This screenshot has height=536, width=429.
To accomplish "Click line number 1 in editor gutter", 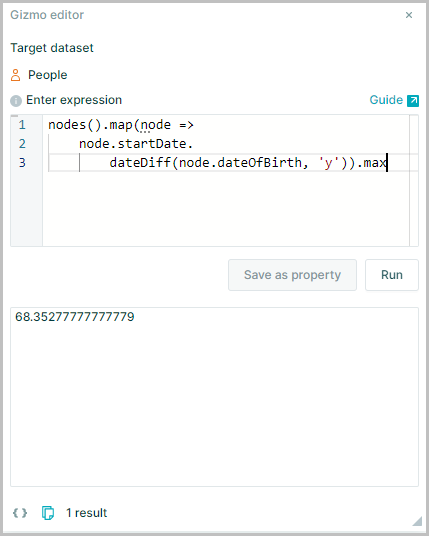I will pyautogui.click(x=22, y=125).
